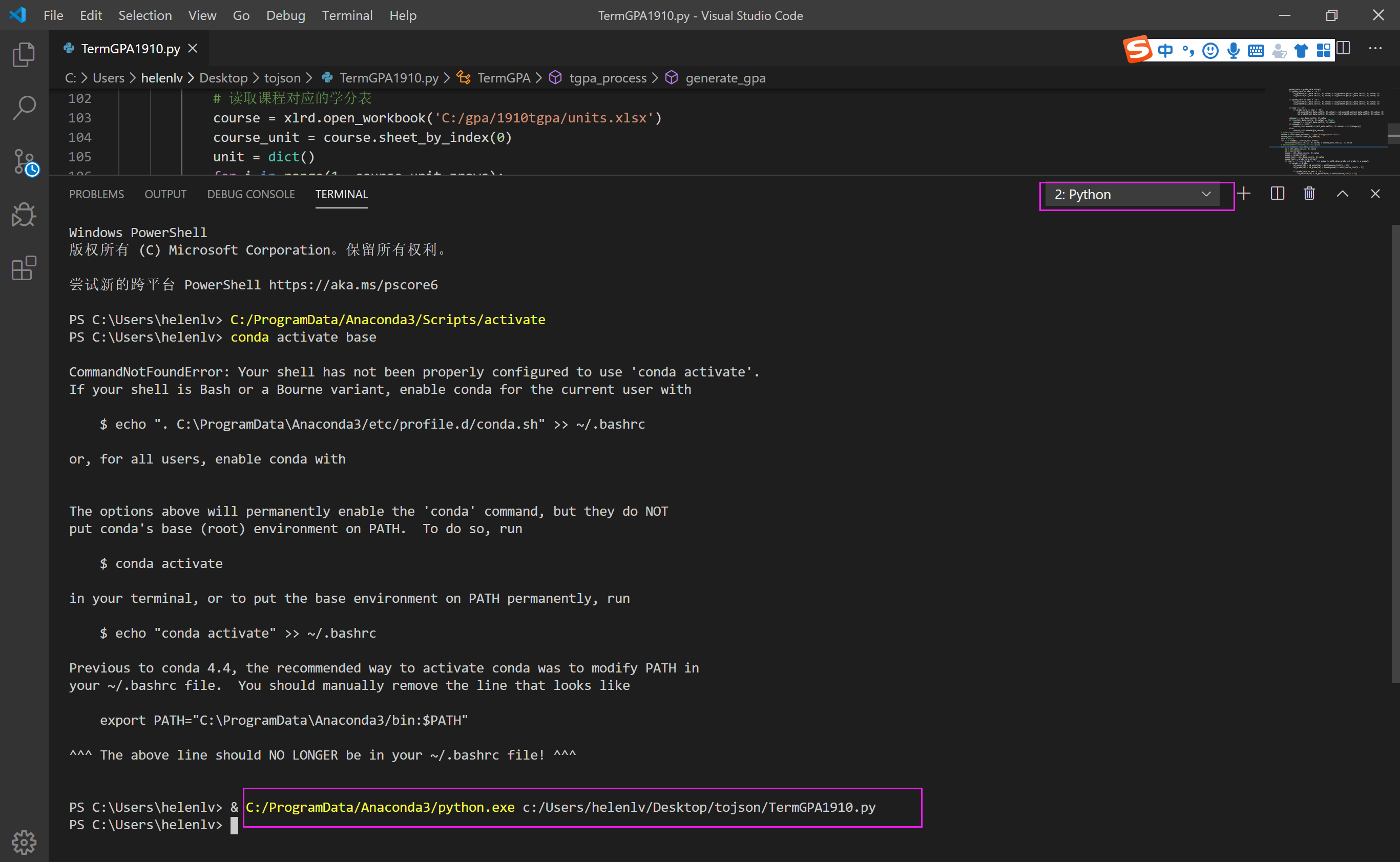The image size is (1400, 862).
Task: Open Source Control view in activity bar
Action: click(x=24, y=162)
